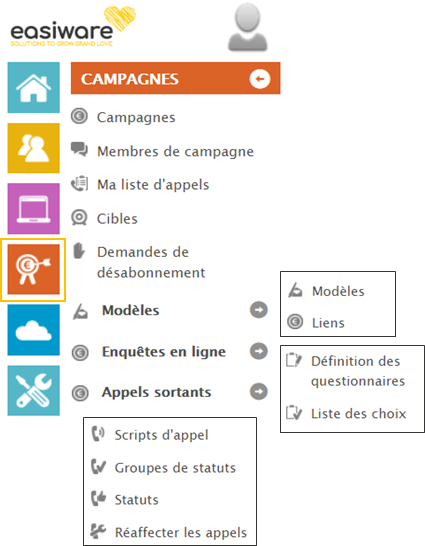425x546 pixels.
Task: Open the yellow contacts tile
Action: click(33, 148)
